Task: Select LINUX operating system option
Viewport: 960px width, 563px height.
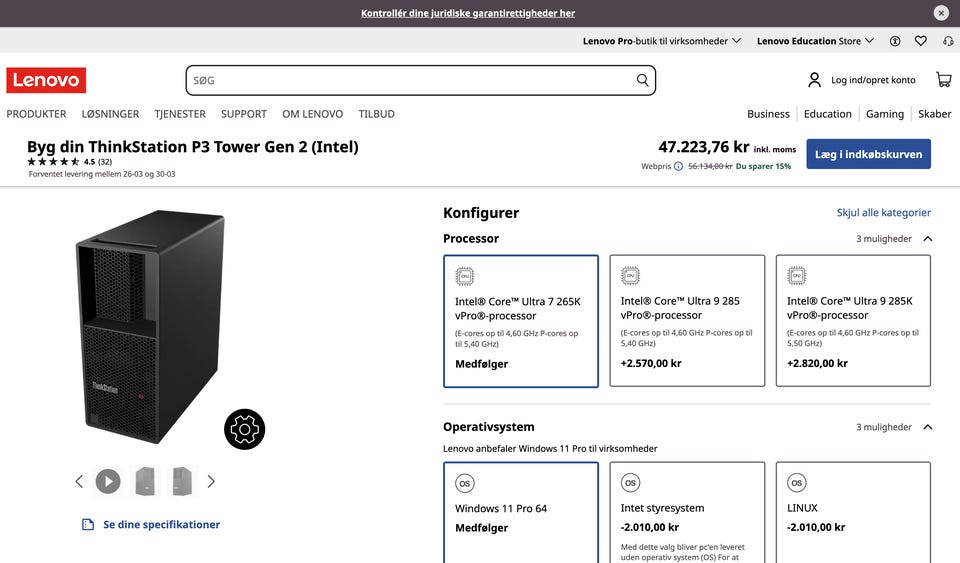Action: click(853, 513)
